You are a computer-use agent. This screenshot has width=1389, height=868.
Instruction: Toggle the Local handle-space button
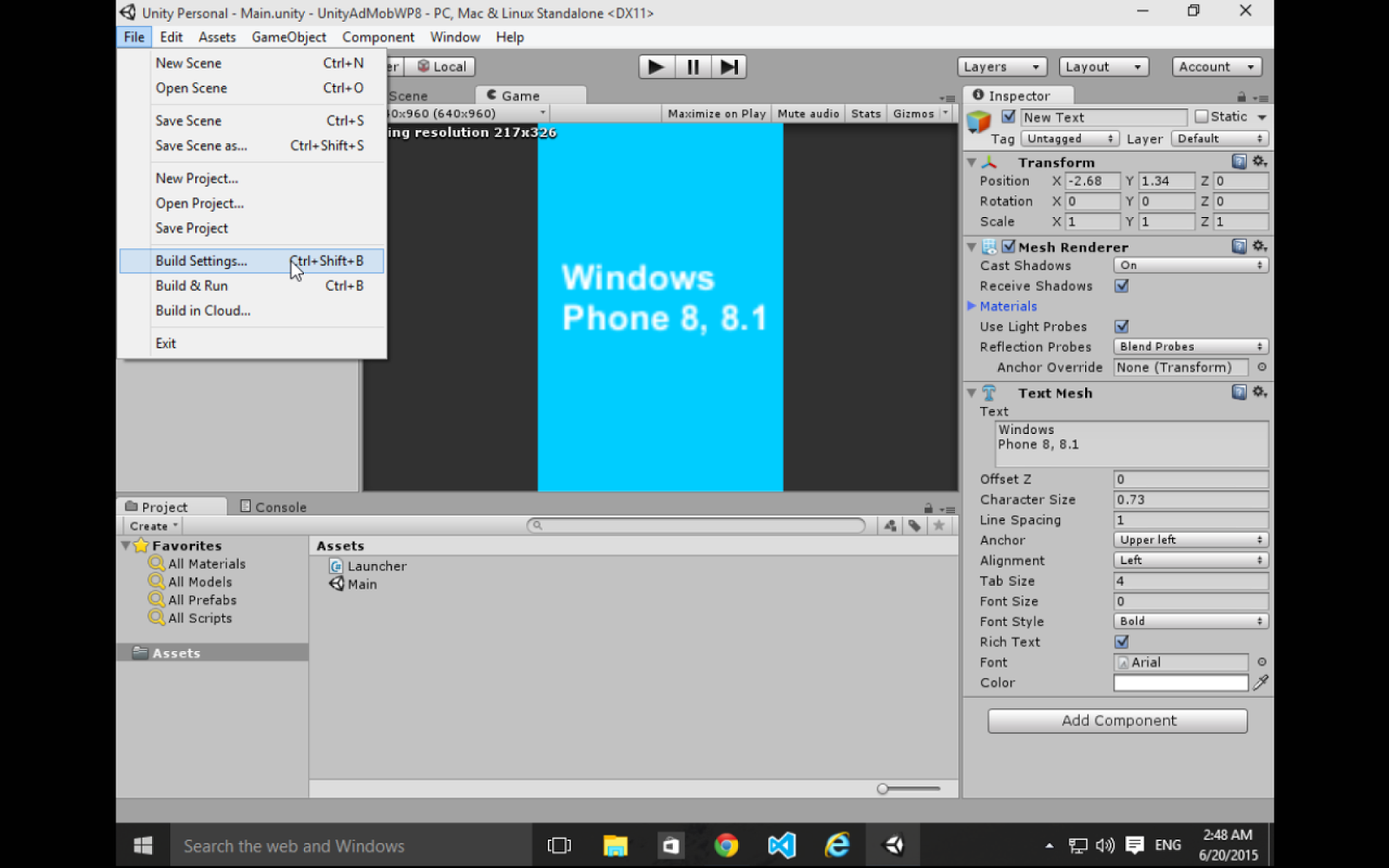441,67
